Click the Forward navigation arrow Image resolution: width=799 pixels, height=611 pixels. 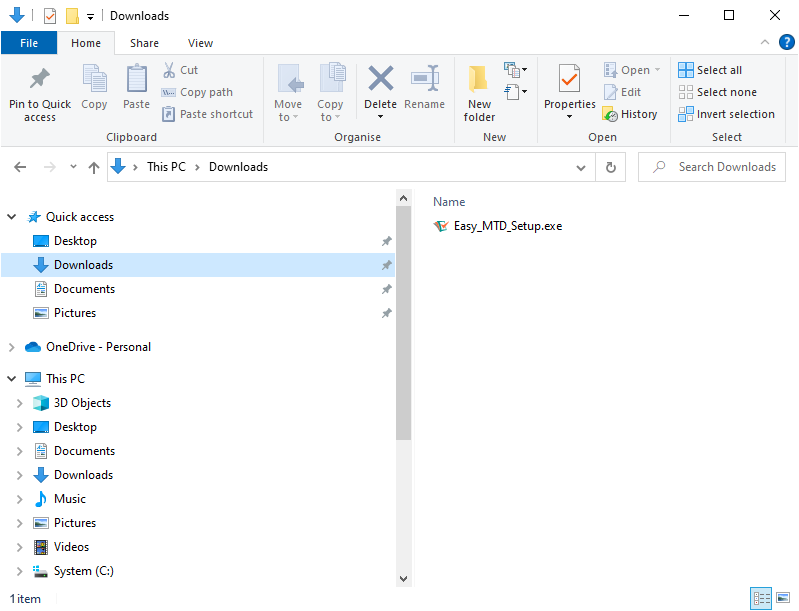point(49,167)
